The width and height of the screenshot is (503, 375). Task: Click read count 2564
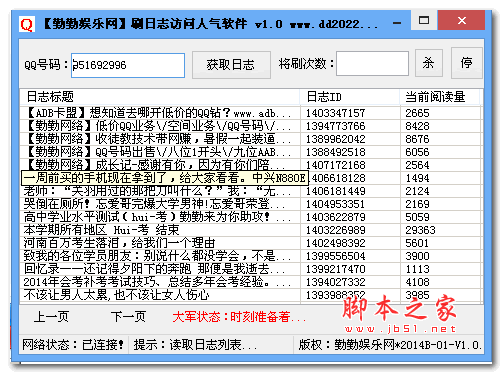pos(417,165)
